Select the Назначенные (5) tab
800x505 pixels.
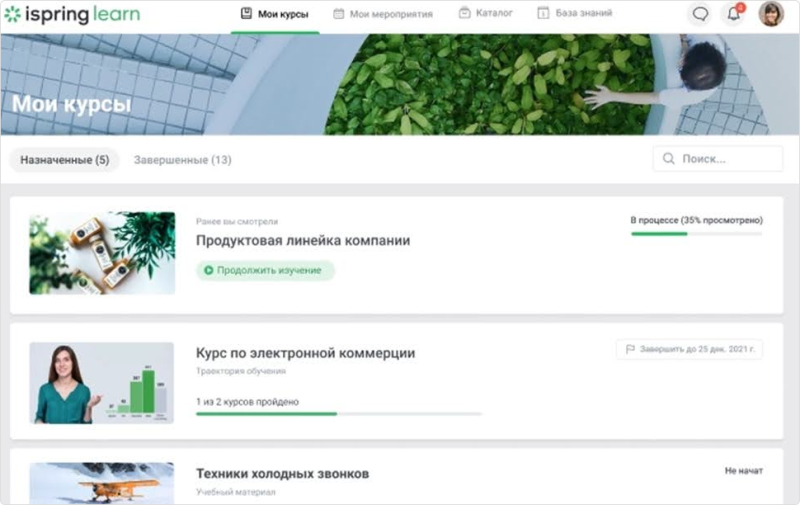pyautogui.click(x=64, y=160)
